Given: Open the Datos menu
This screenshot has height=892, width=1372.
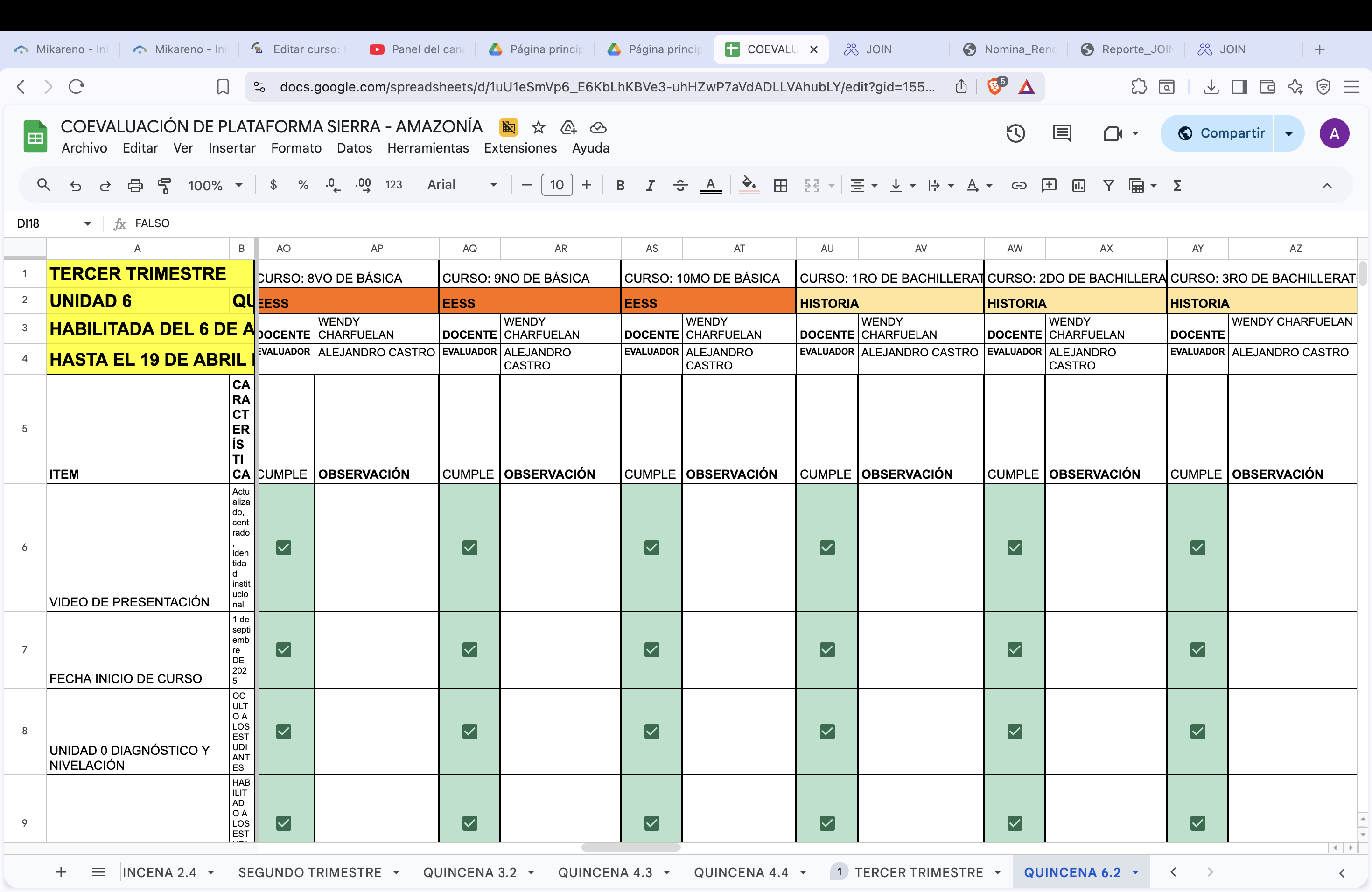Looking at the screenshot, I should point(354,148).
